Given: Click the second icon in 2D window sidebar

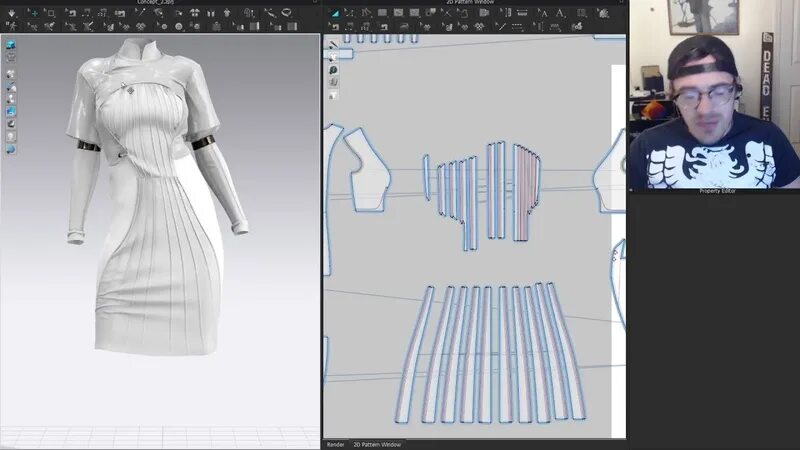Looking at the screenshot, I should pyautogui.click(x=333, y=57).
